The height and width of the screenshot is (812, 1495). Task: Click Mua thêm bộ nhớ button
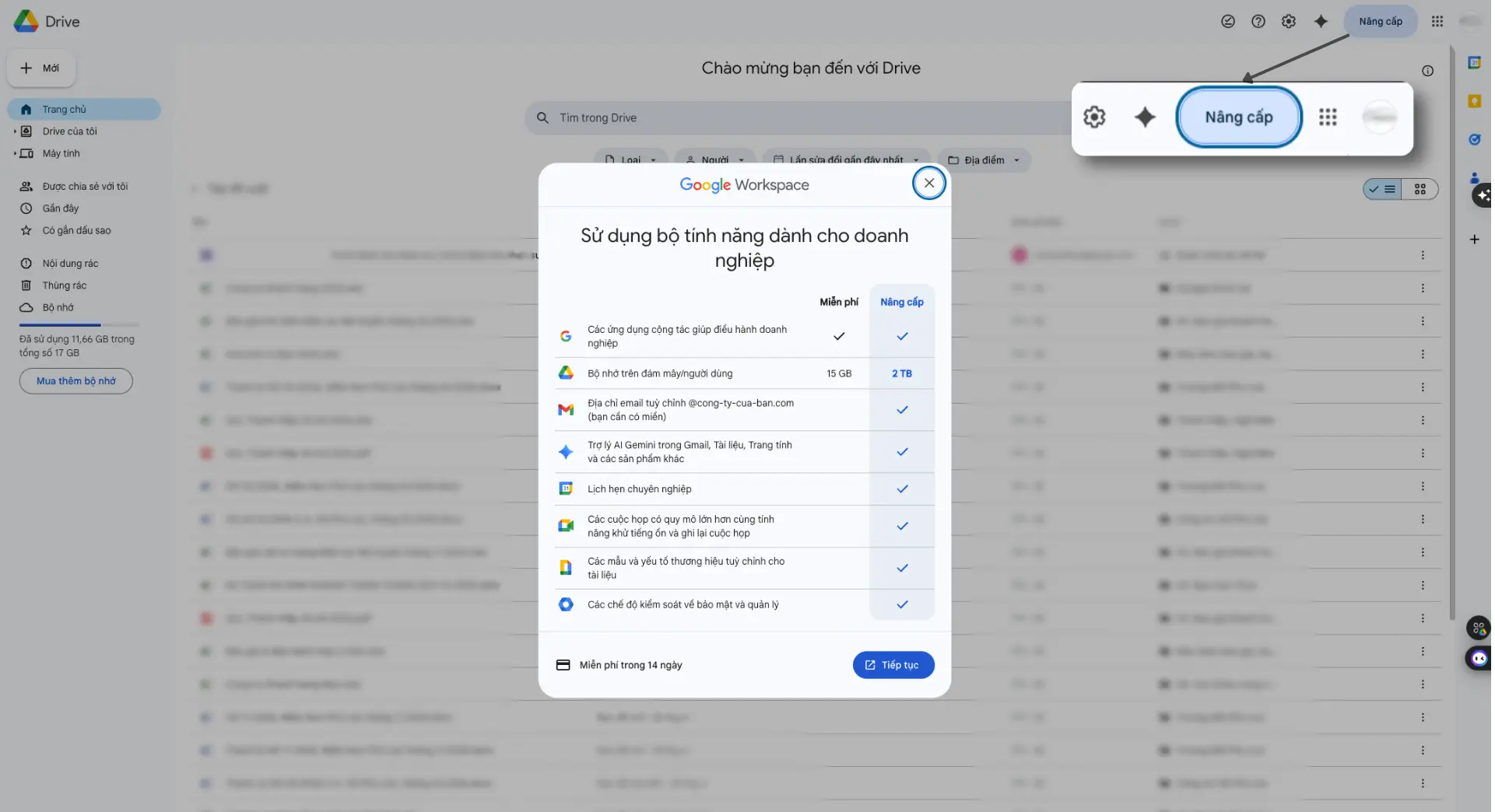(76, 382)
